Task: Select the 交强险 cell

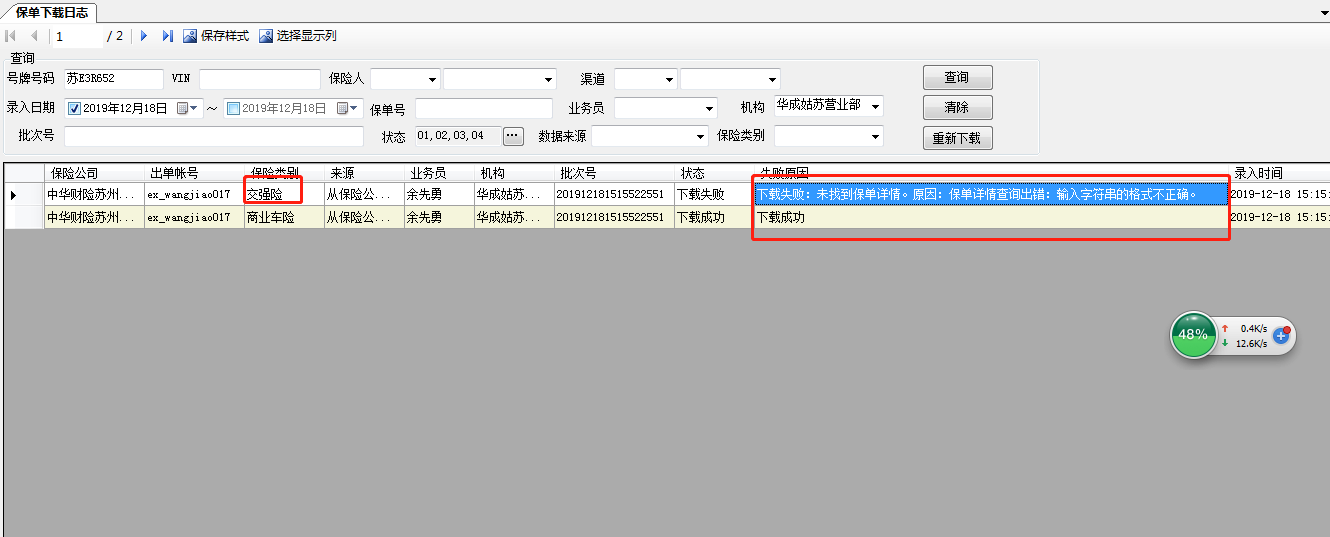Action: coord(284,194)
